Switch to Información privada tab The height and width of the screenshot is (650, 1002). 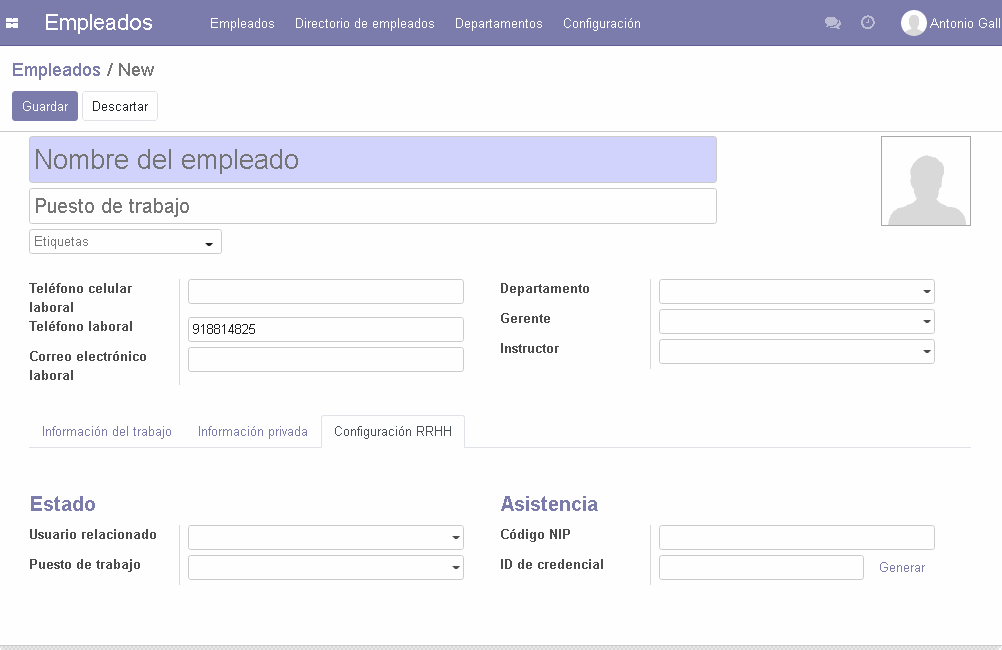point(252,431)
